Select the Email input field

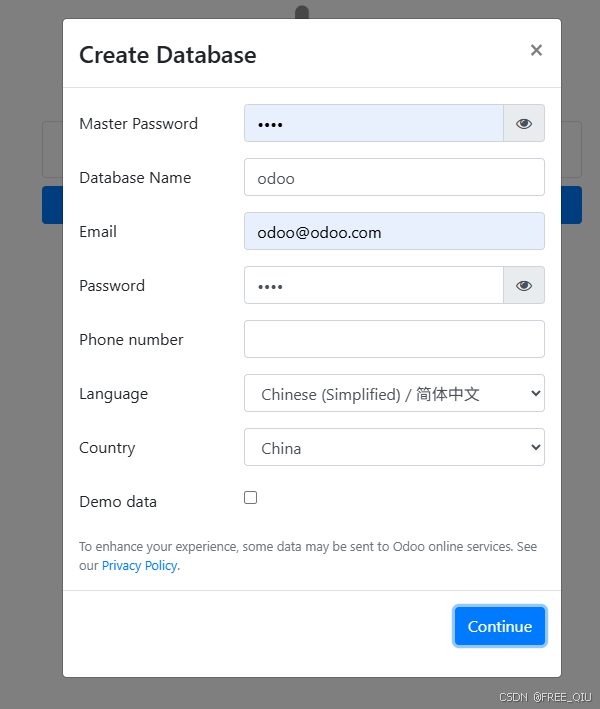[x=394, y=232]
